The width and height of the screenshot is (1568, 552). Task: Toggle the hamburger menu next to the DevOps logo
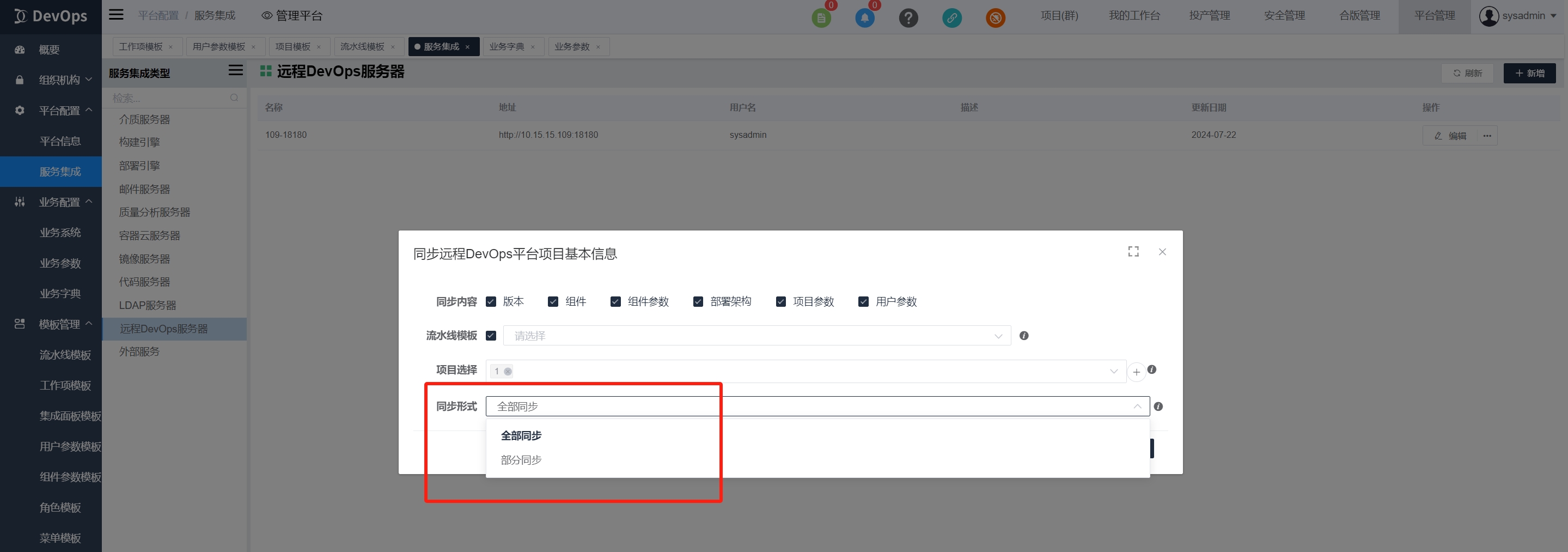pos(116,15)
